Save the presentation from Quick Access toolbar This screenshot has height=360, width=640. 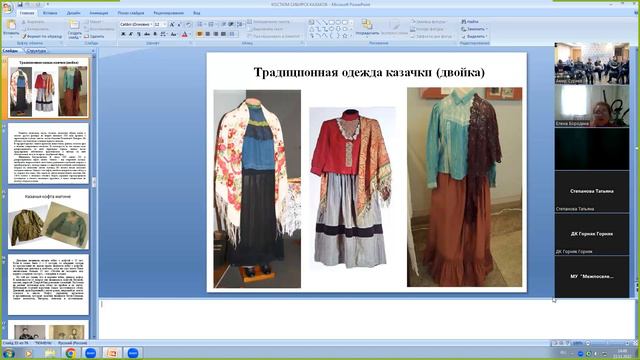[x=20, y=4]
